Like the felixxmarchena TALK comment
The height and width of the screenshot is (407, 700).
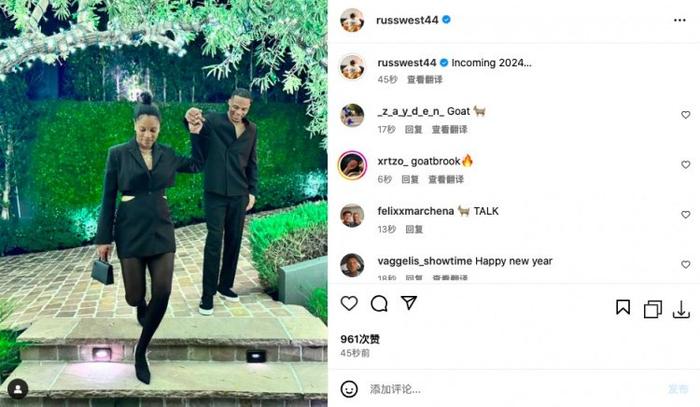coord(686,215)
